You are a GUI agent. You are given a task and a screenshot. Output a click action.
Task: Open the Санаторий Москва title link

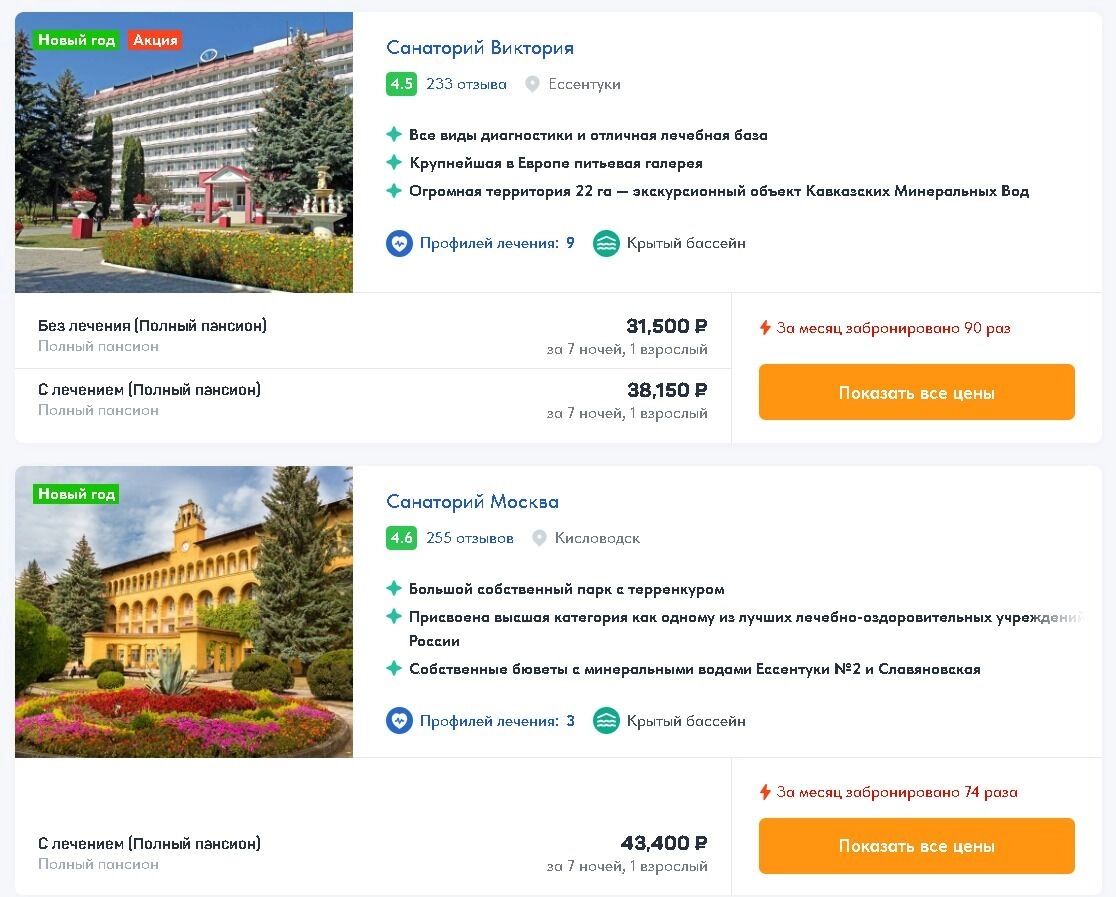coord(472,502)
